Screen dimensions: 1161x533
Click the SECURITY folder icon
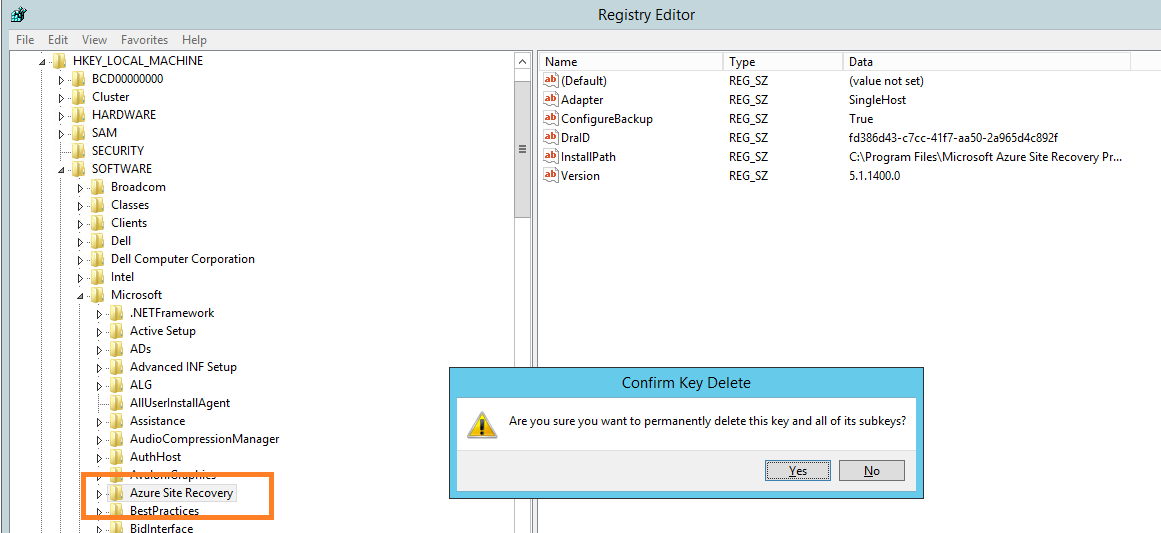click(x=78, y=150)
